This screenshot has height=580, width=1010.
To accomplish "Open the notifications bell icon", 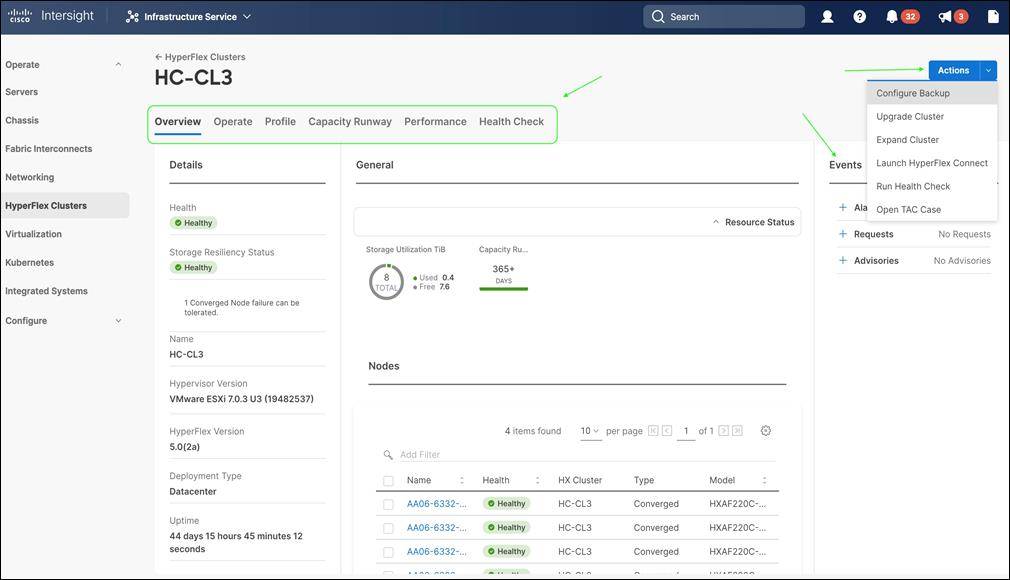I will [x=893, y=16].
